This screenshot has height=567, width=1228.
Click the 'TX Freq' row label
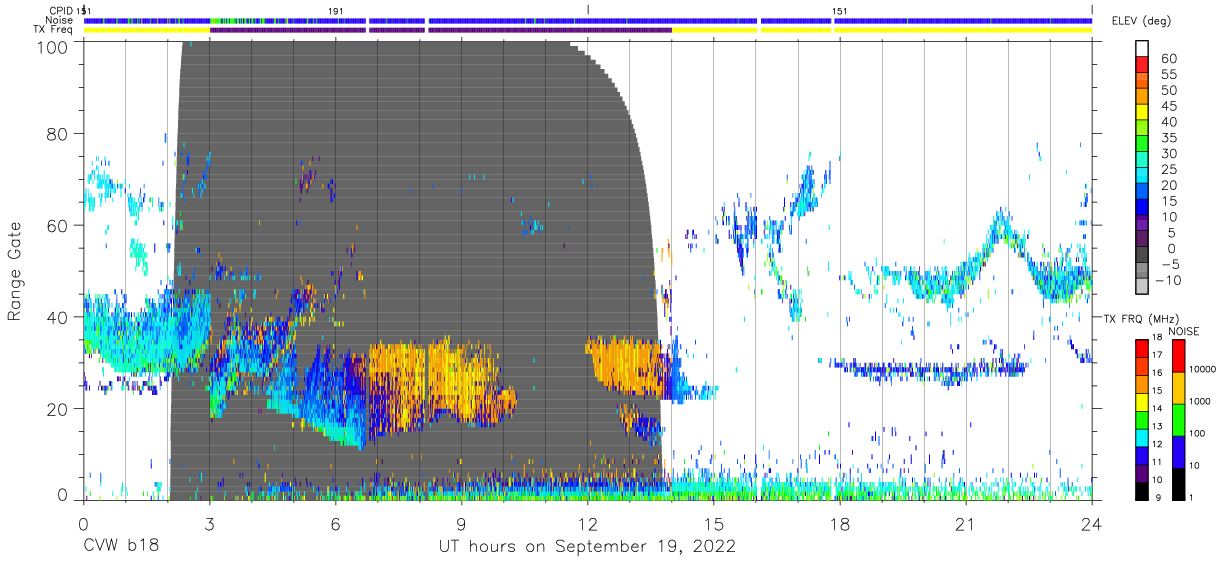click(x=55, y=30)
